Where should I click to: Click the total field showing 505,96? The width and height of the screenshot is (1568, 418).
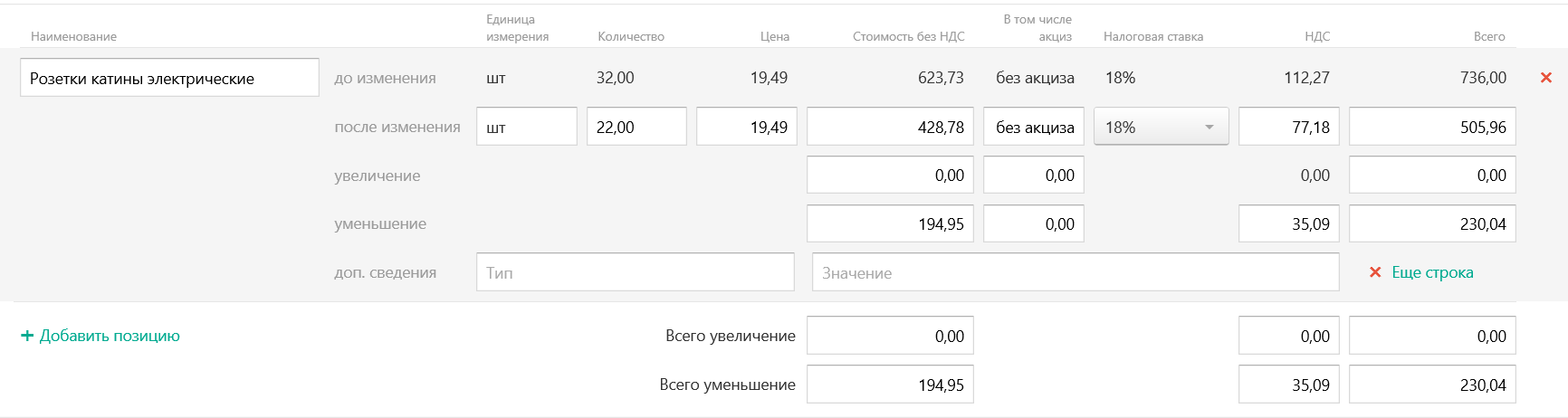1431,127
